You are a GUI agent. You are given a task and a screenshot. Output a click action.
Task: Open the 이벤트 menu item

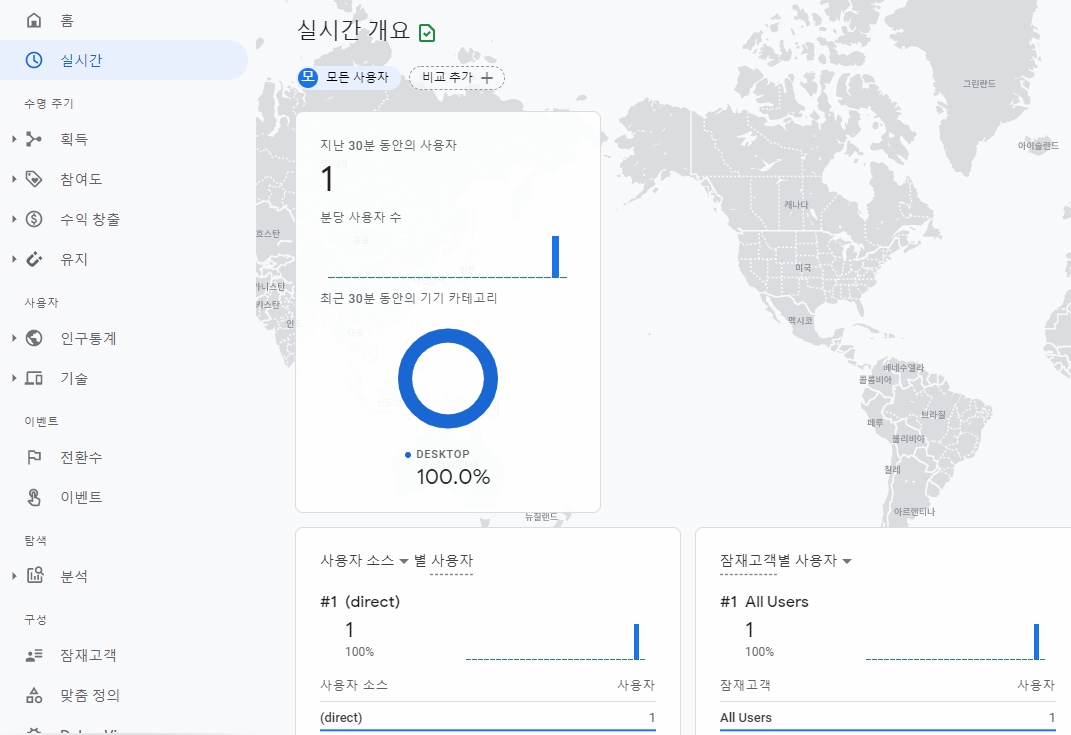[124, 497]
